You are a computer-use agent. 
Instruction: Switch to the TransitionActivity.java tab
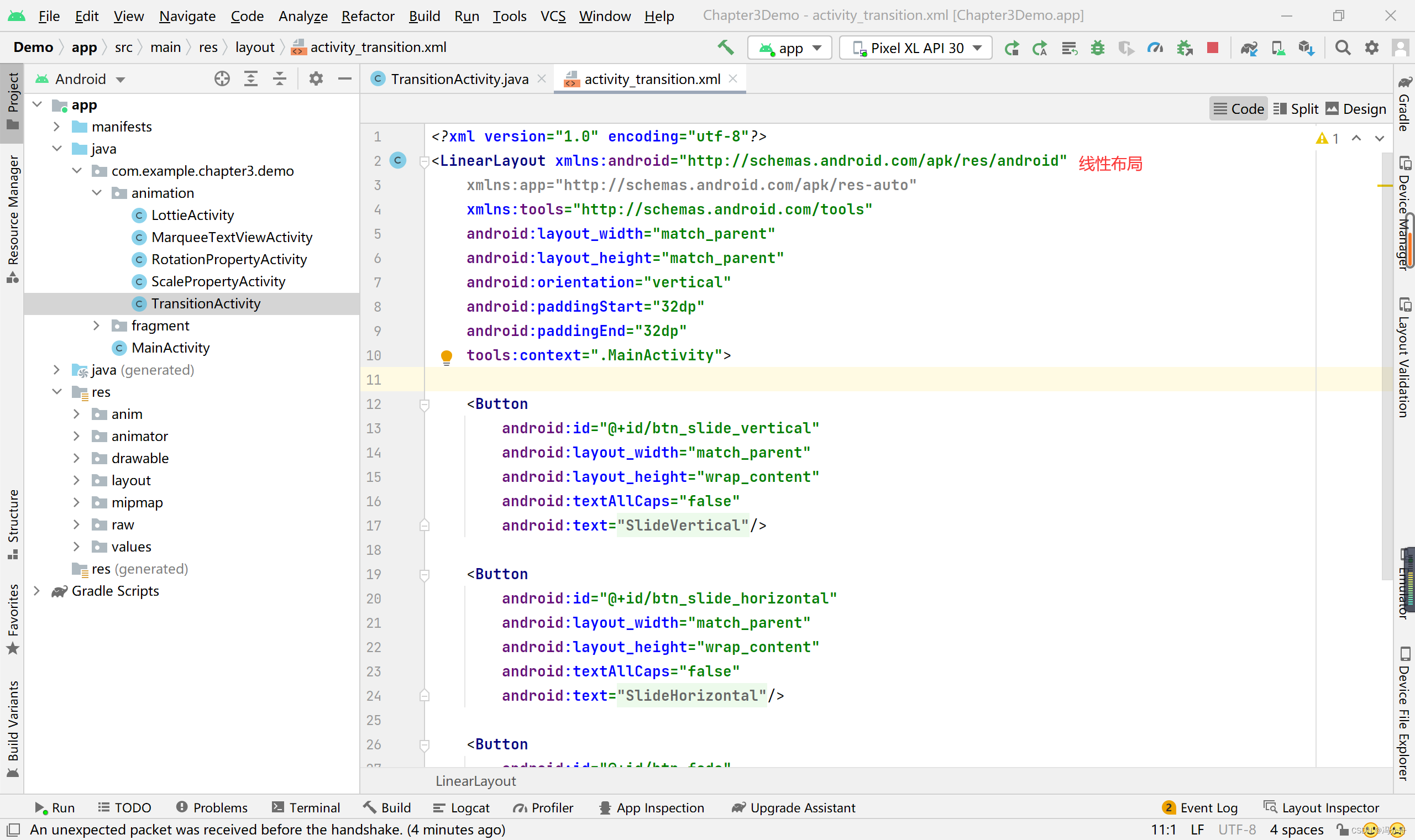click(459, 78)
